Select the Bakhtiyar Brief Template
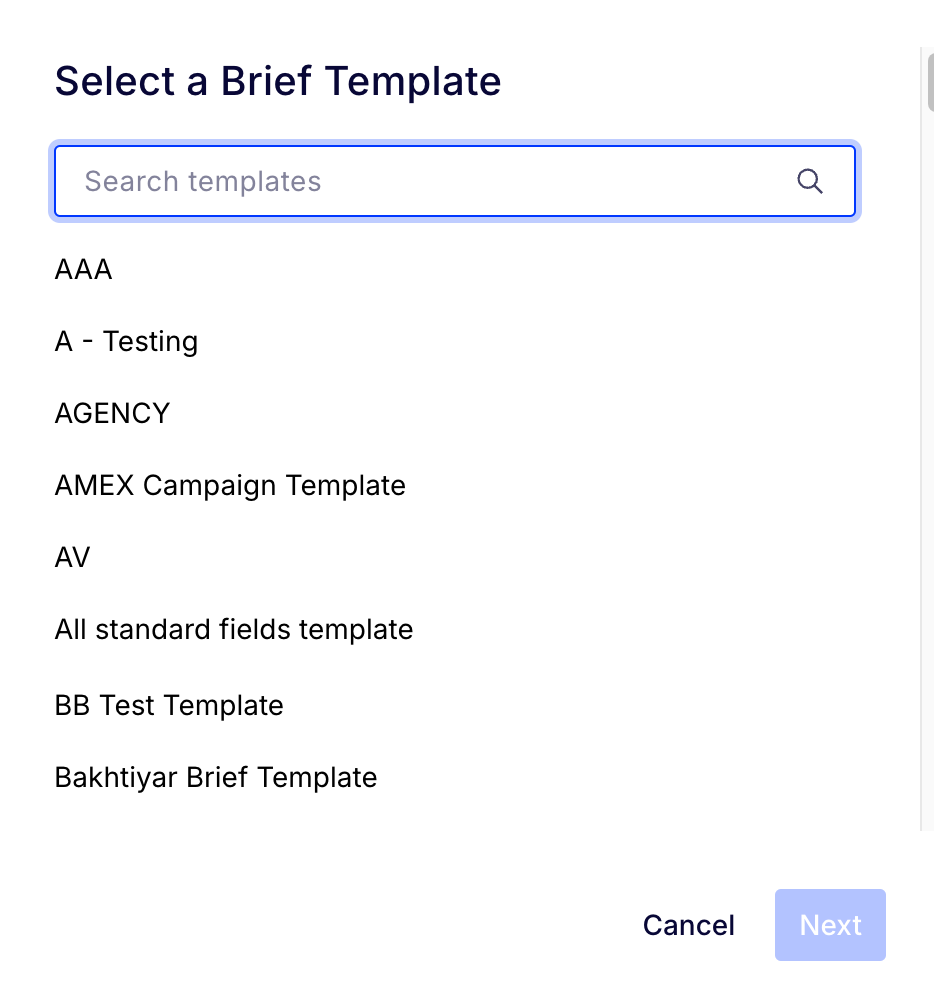Screen dimensions: 934x1004 (216, 777)
